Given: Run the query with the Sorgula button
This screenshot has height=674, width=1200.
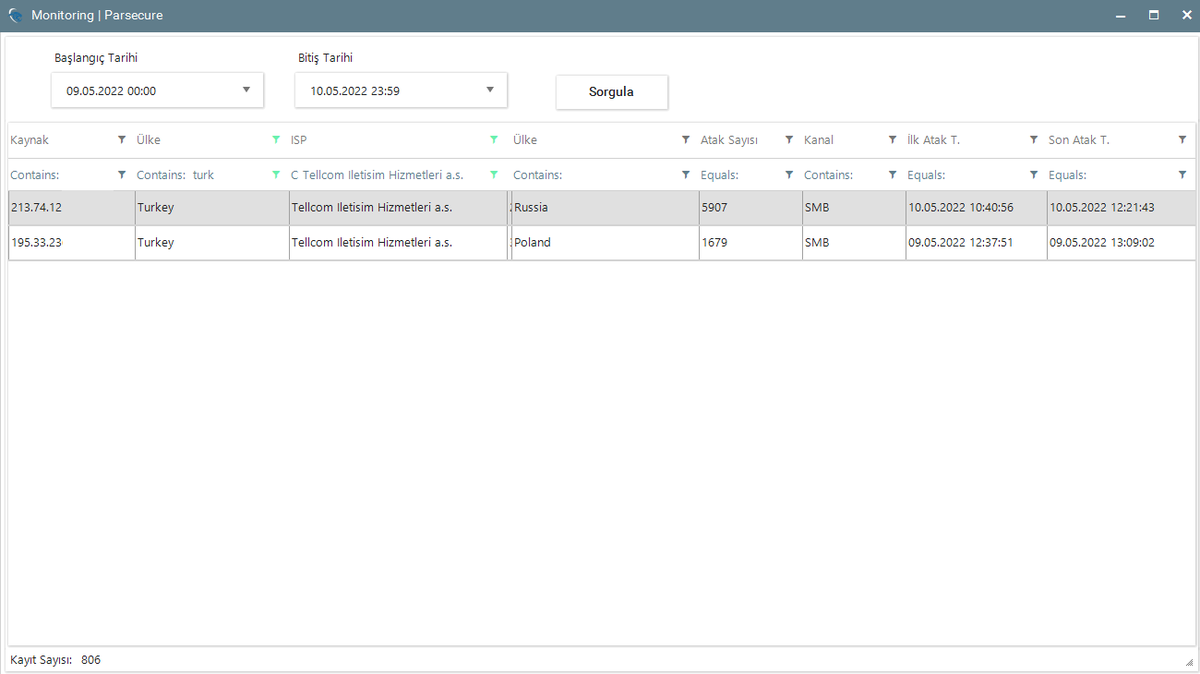Looking at the screenshot, I should (x=612, y=92).
